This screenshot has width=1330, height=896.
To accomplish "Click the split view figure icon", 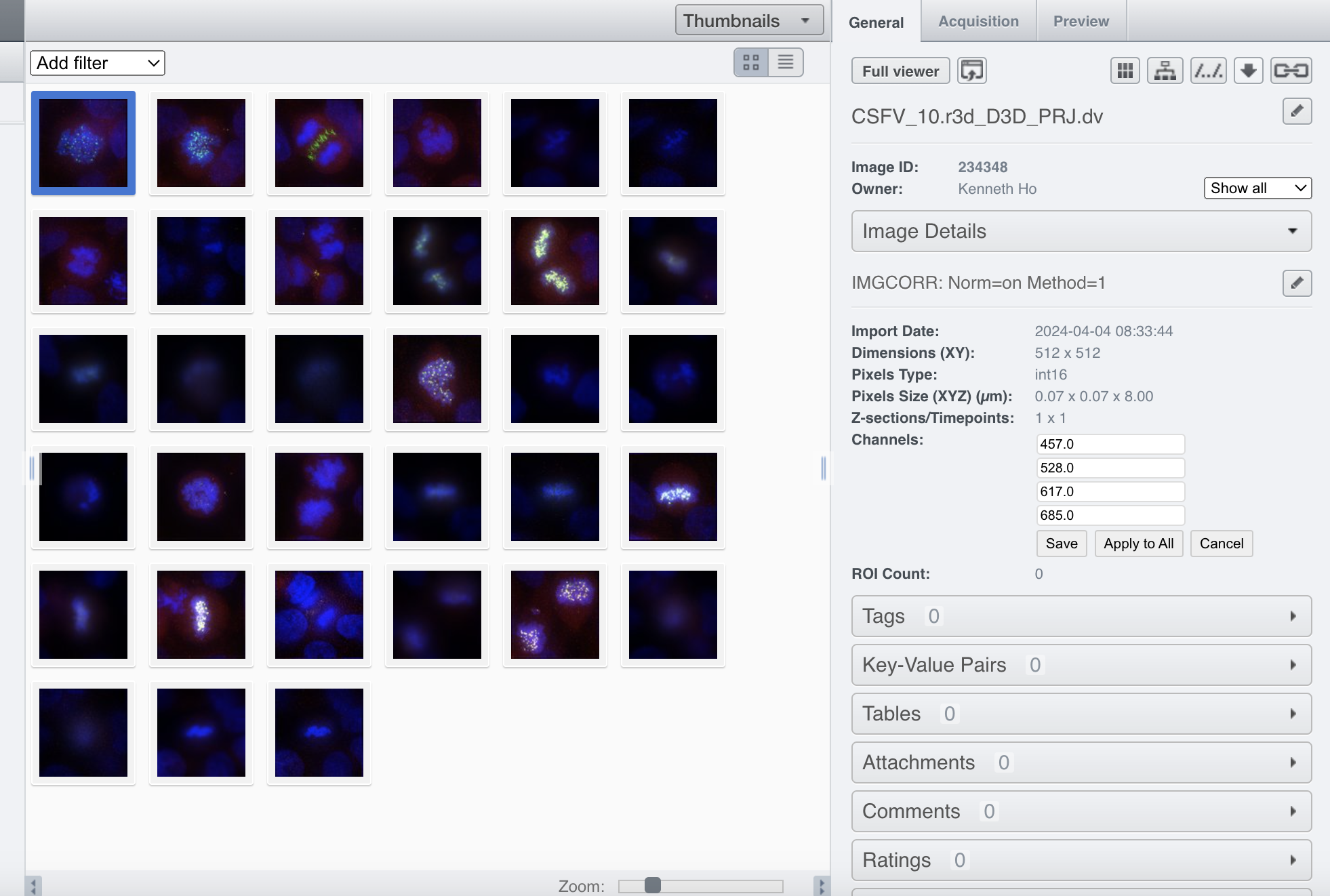I will coord(1125,70).
